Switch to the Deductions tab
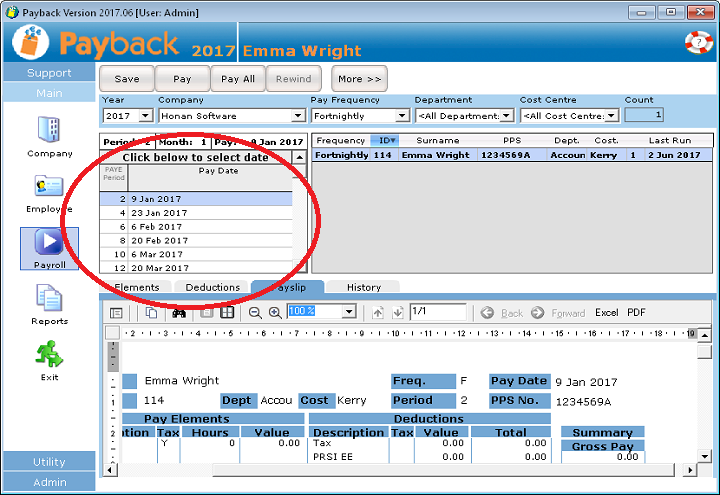This screenshot has width=720, height=495. [212, 287]
